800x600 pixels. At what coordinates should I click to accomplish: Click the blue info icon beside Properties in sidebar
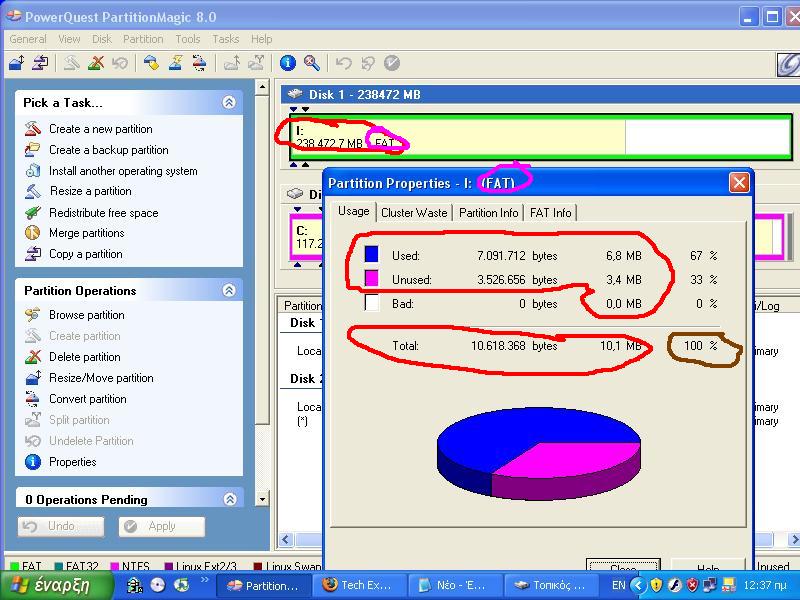pos(33,462)
